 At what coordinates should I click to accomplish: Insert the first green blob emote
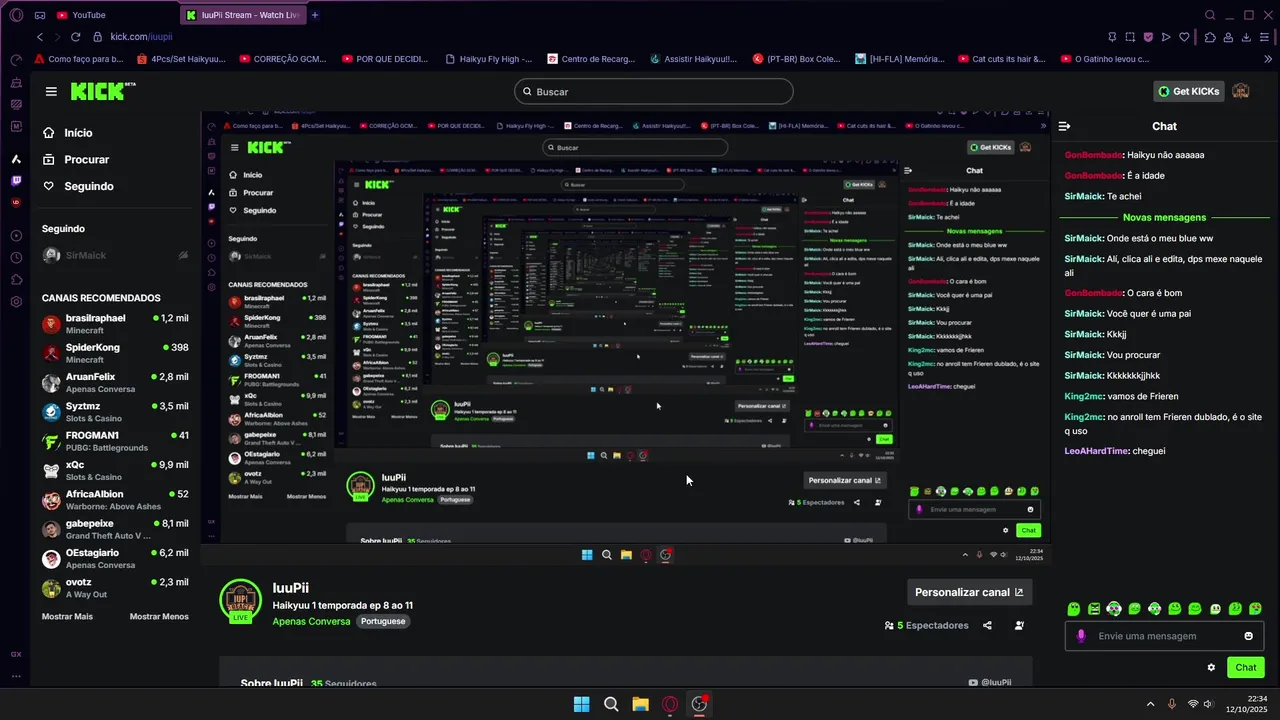point(1074,608)
